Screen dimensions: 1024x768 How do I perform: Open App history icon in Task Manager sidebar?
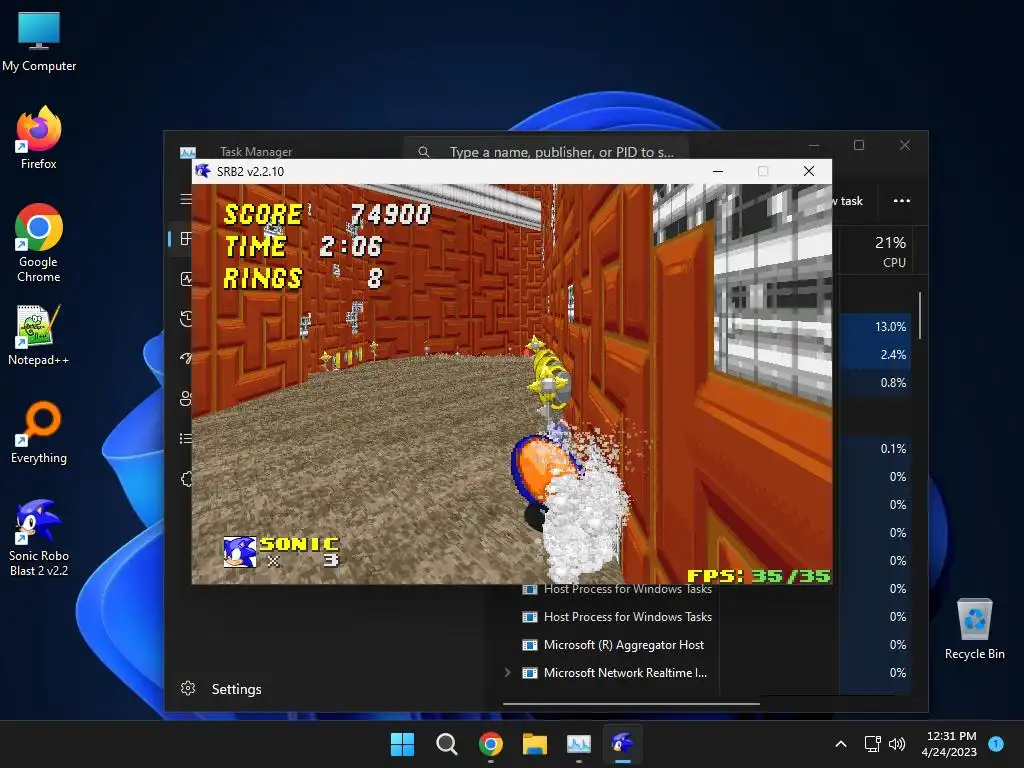[x=186, y=319]
